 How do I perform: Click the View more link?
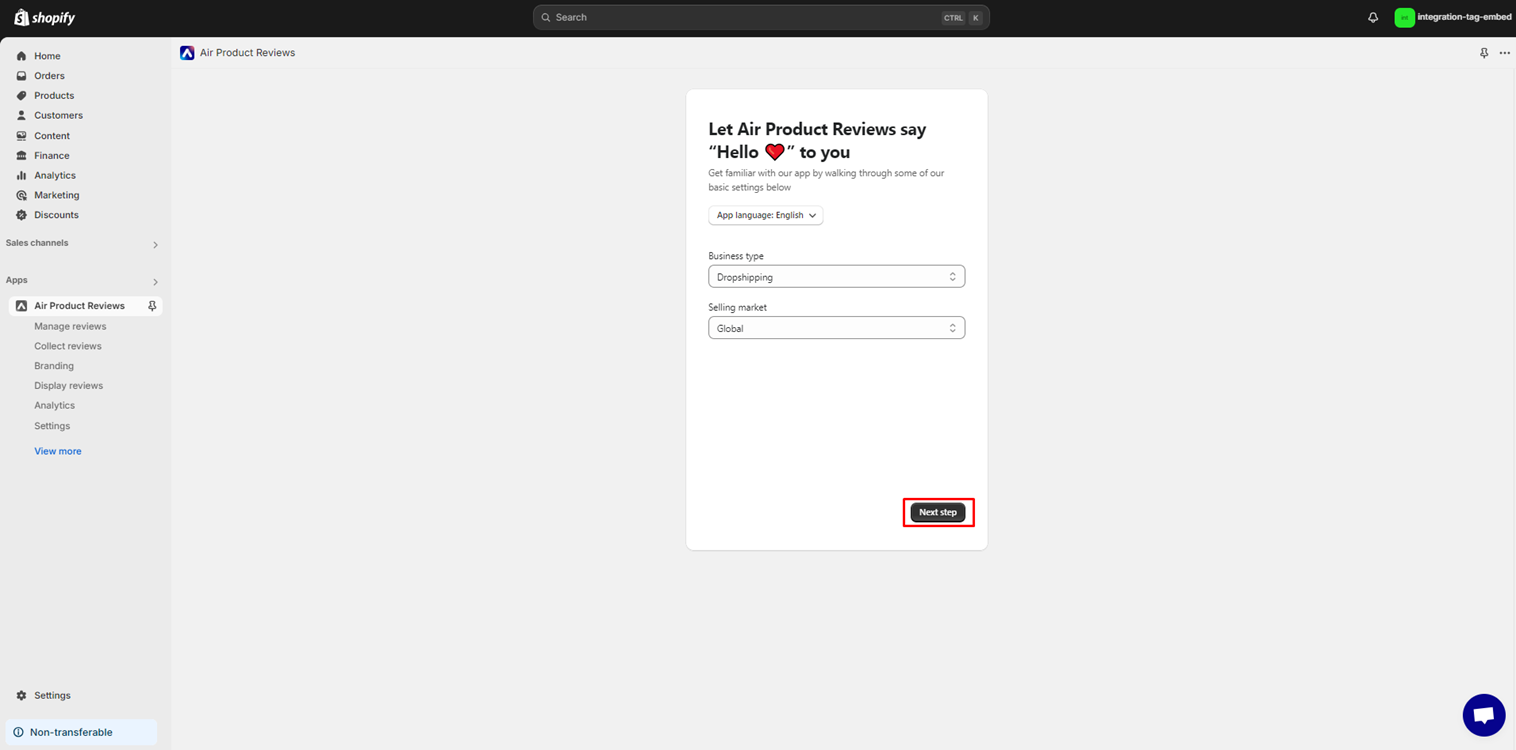[58, 451]
